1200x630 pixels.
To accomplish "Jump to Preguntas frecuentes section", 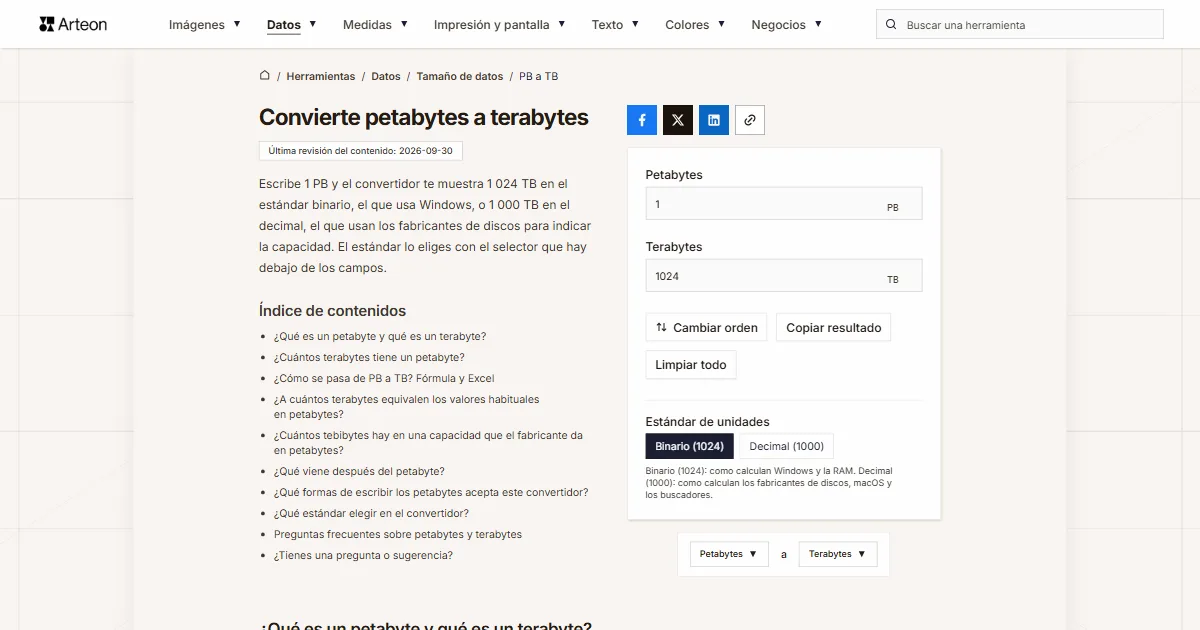I will (398, 534).
